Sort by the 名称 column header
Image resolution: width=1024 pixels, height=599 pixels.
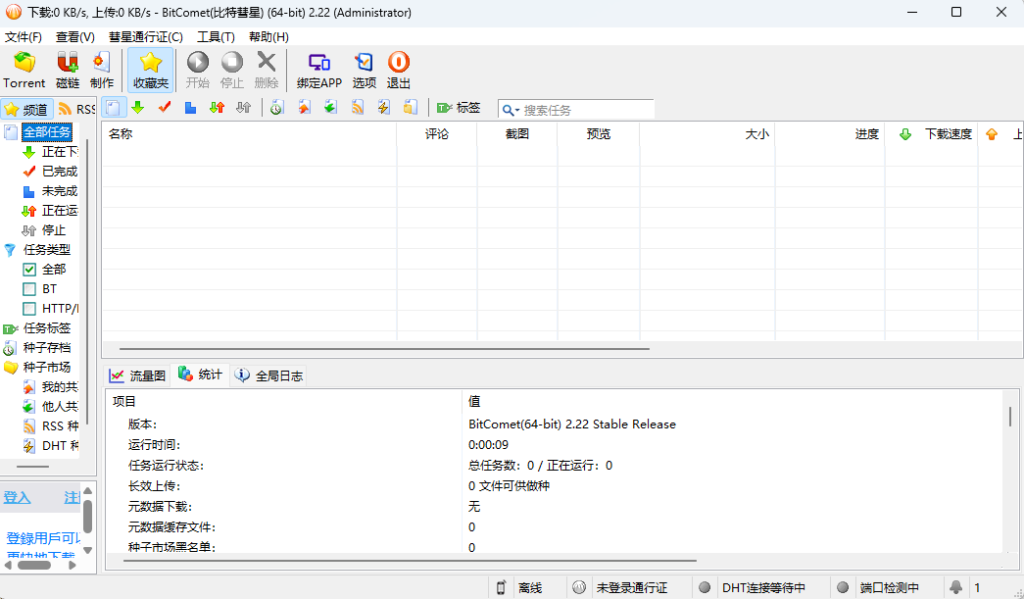pos(249,134)
